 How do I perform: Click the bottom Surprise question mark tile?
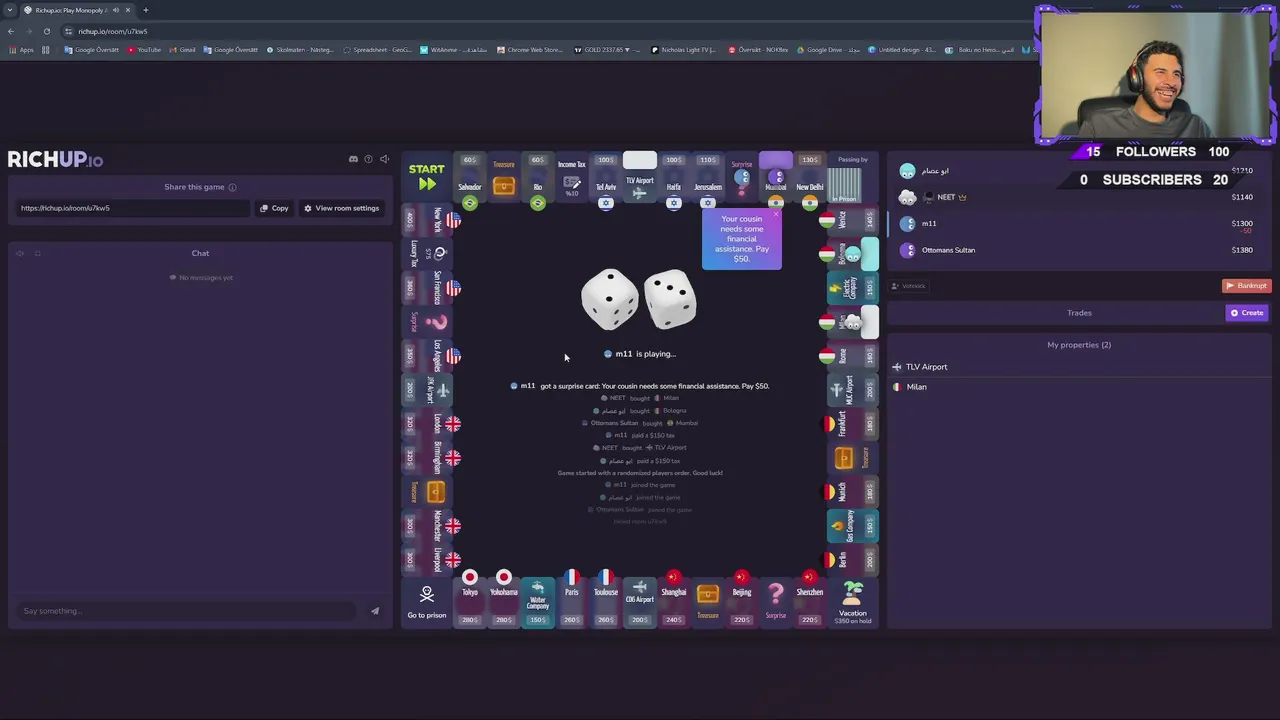click(x=776, y=601)
